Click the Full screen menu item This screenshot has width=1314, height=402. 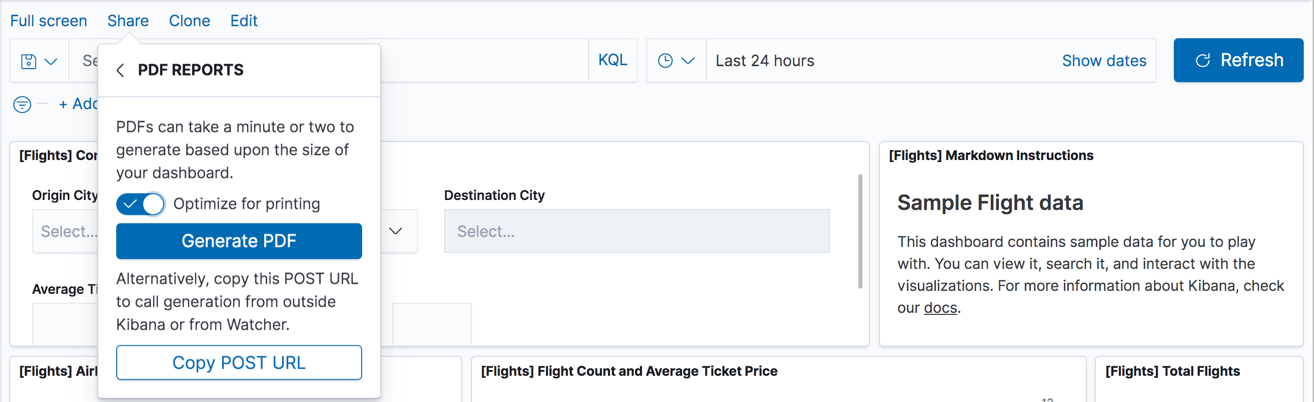coord(48,20)
